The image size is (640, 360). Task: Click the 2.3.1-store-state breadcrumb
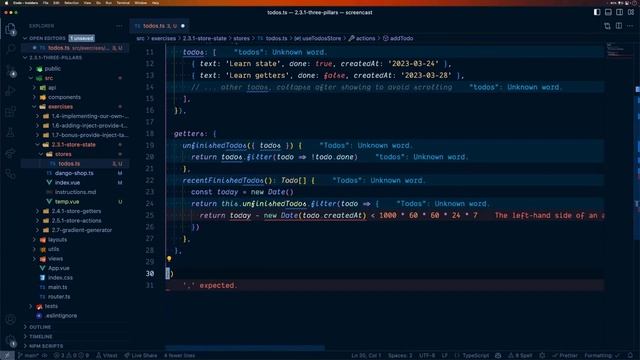(x=204, y=38)
